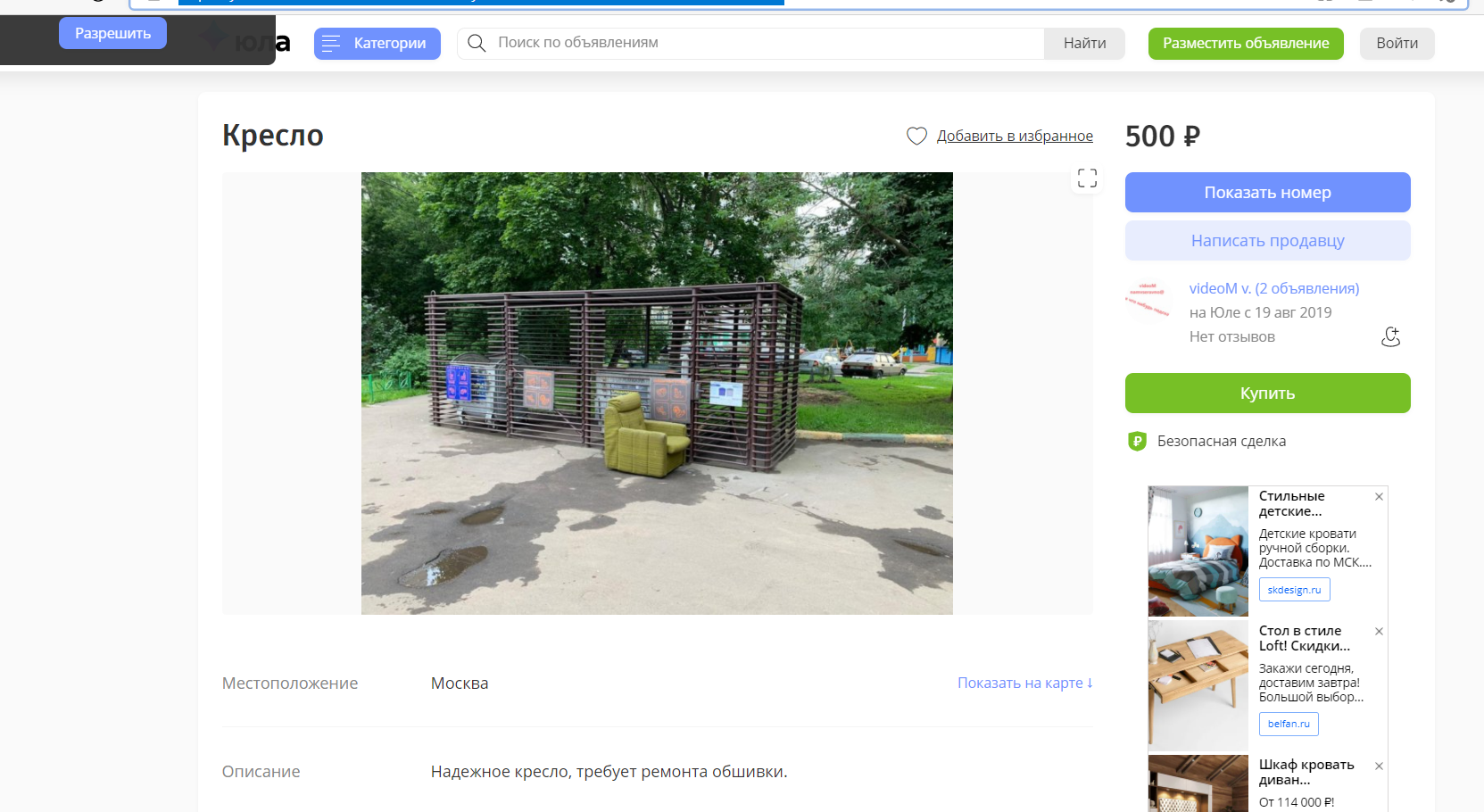Click the Стильные детские ad title
Viewport: 1484px width, 812px height.
tap(1292, 503)
